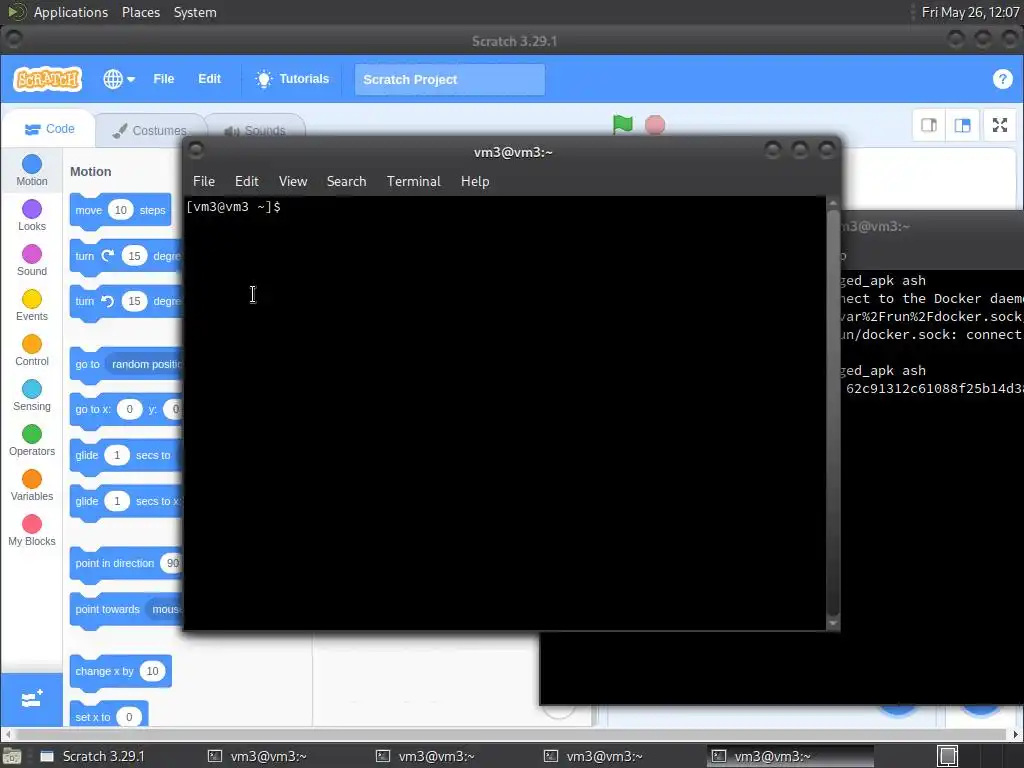The width and height of the screenshot is (1024, 768).
Task: Open the terminal Terminal menu
Action: click(x=413, y=182)
